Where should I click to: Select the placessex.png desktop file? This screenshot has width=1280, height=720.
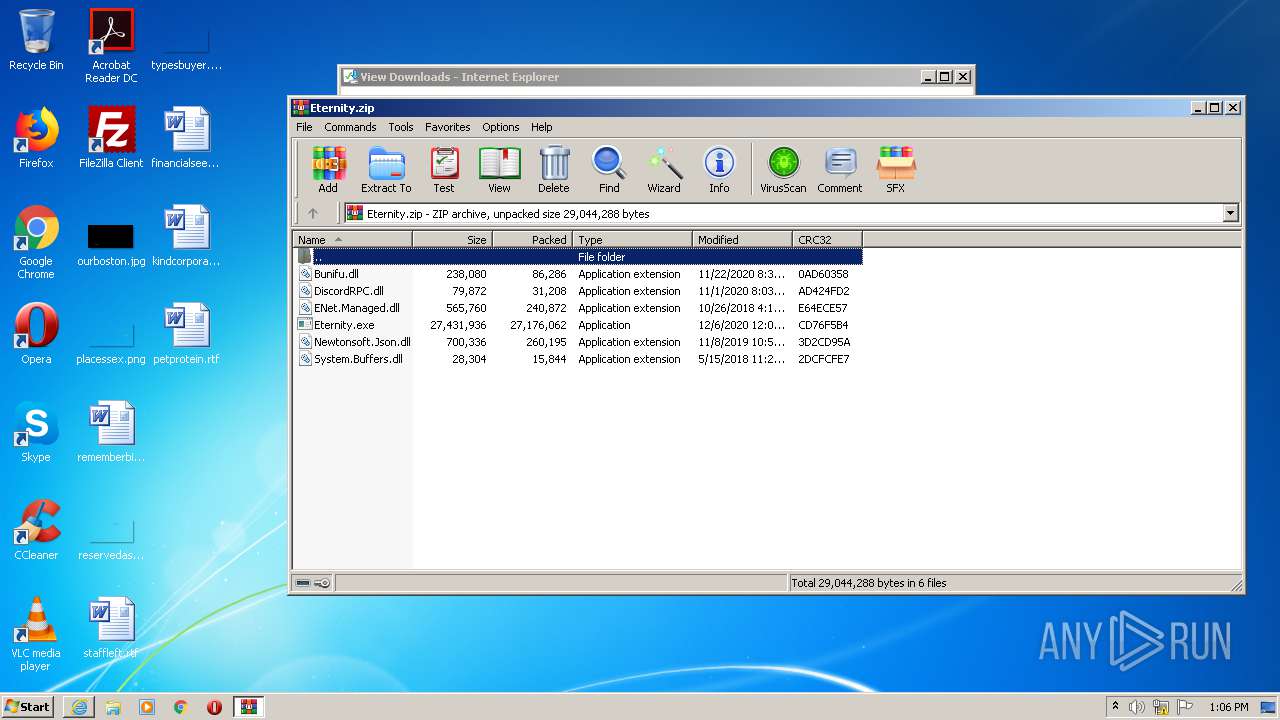pyautogui.click(x=111, y=340)
